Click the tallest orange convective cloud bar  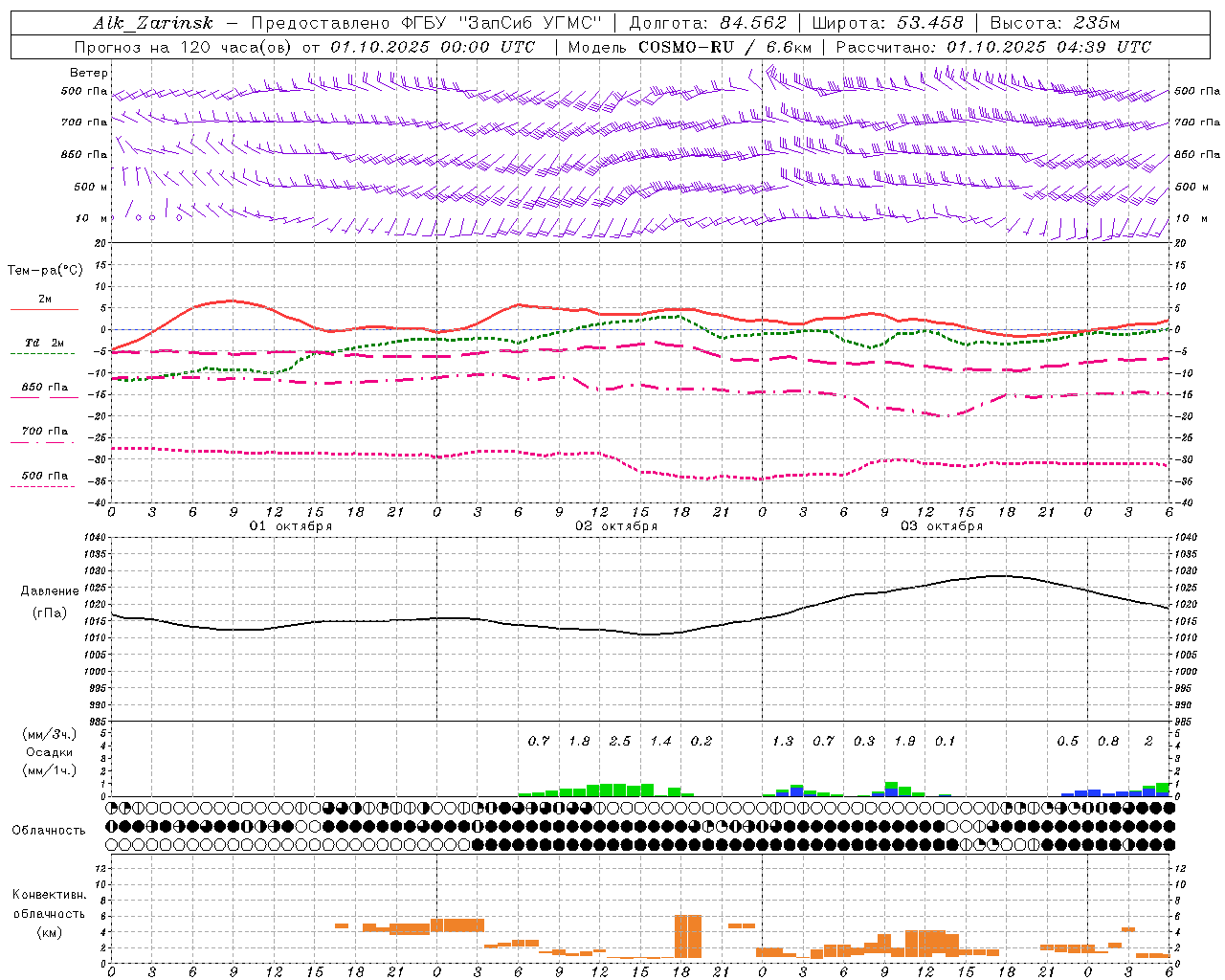[688, 937]
